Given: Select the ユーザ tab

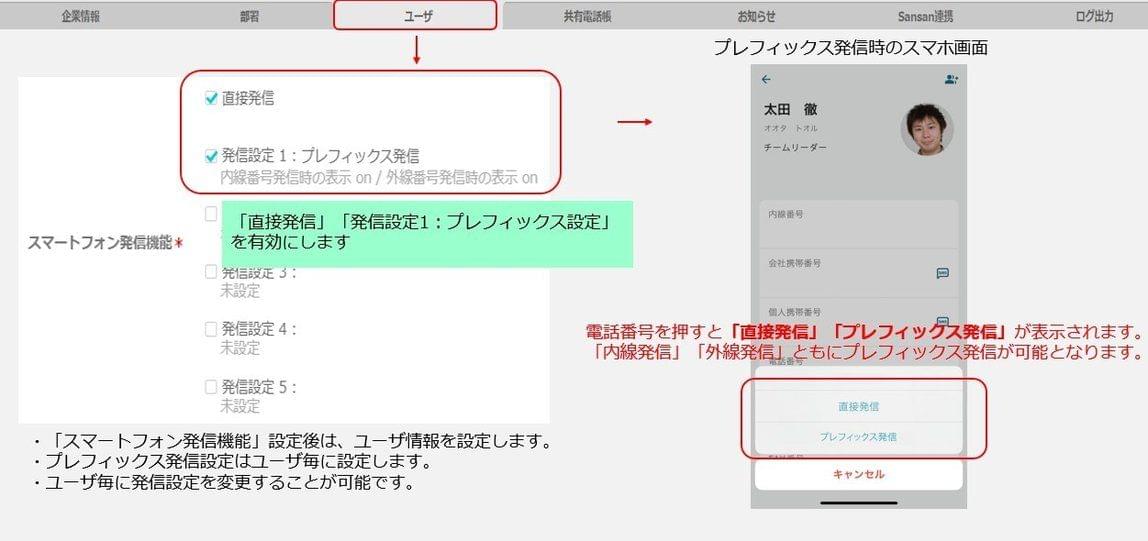Looking at the screenshot, I should (x=415, y=15).
